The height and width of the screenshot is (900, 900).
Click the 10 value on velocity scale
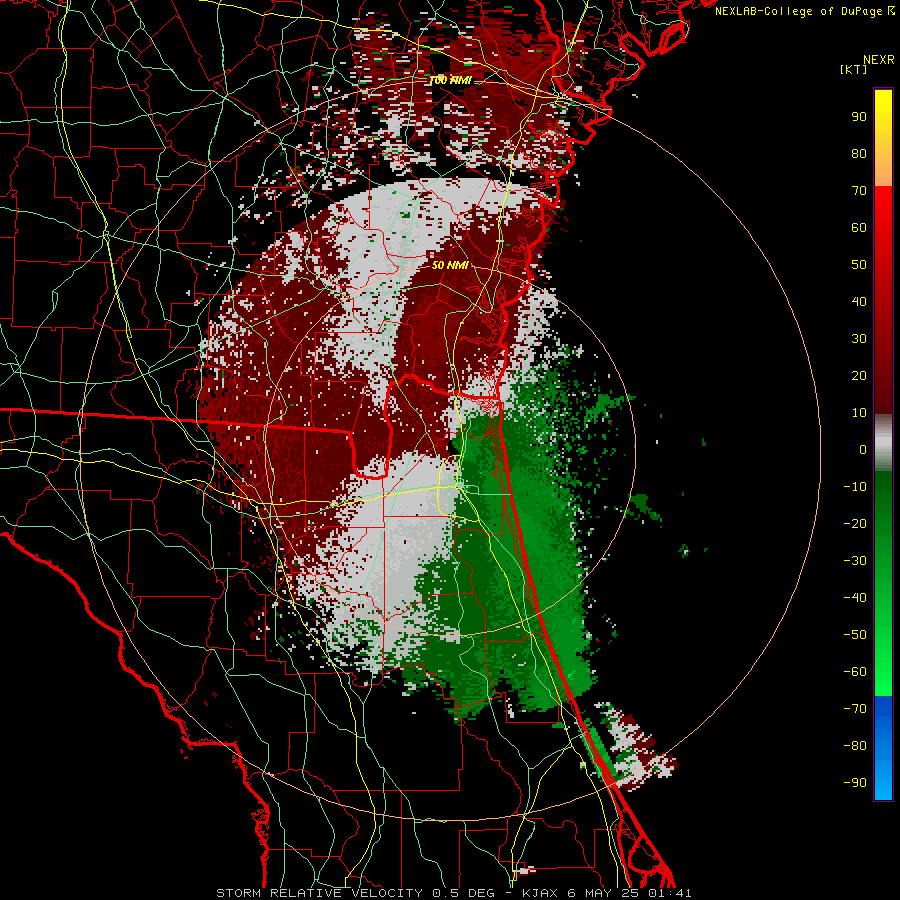[x=859, y=413]
